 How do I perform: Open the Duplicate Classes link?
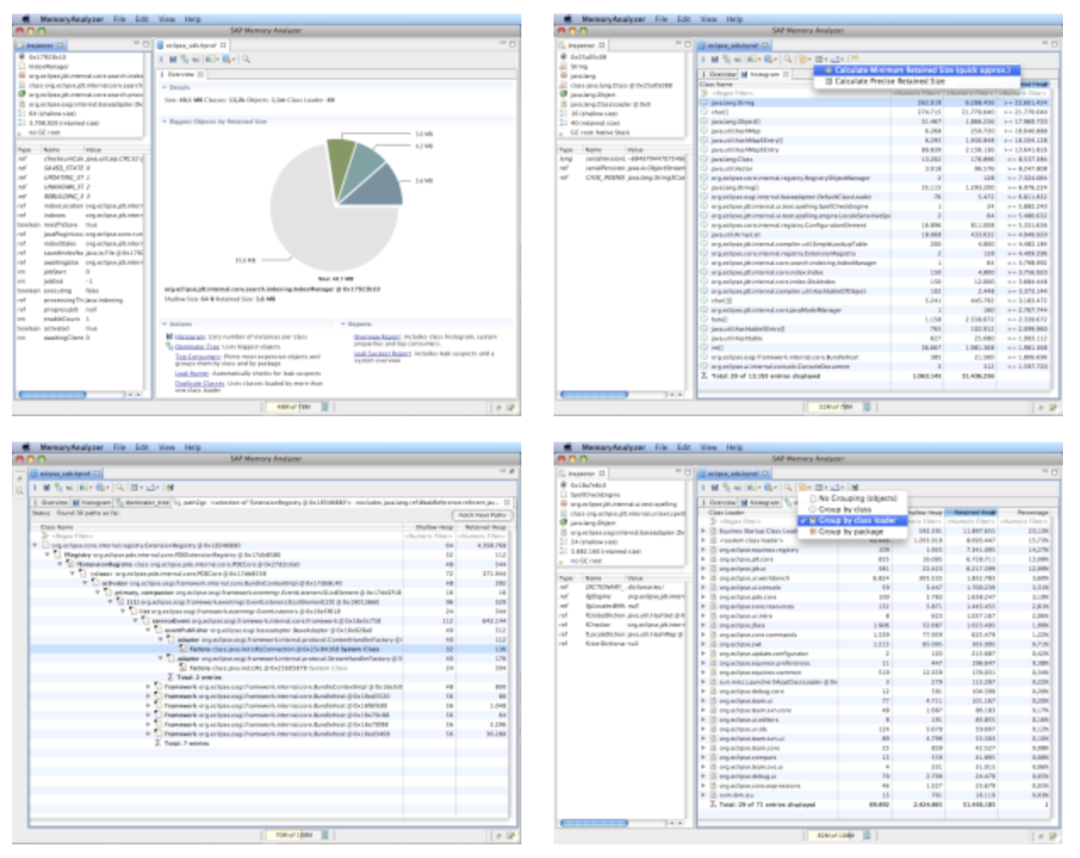click(199, 383)
